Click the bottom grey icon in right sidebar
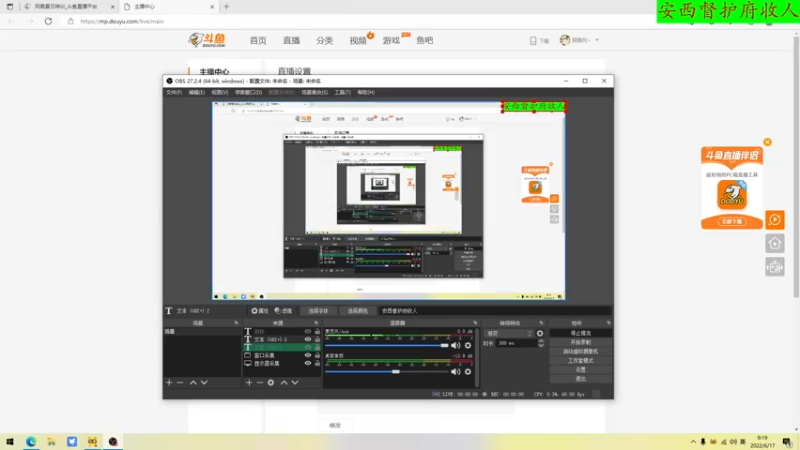 coord(774,267)
